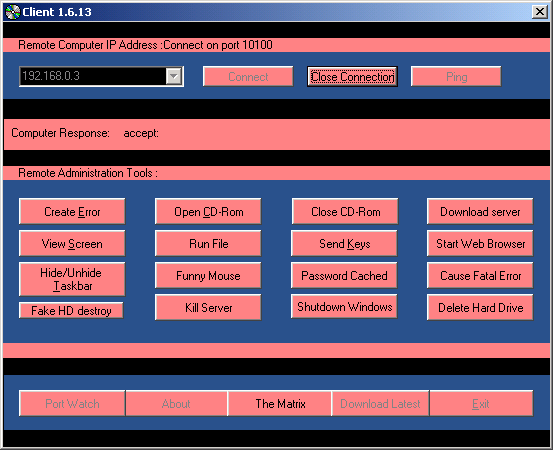Image resolution: width=553 pixels, height=450 pixels.
Task: Open the Port Watch tab
Action: point(72,403)
